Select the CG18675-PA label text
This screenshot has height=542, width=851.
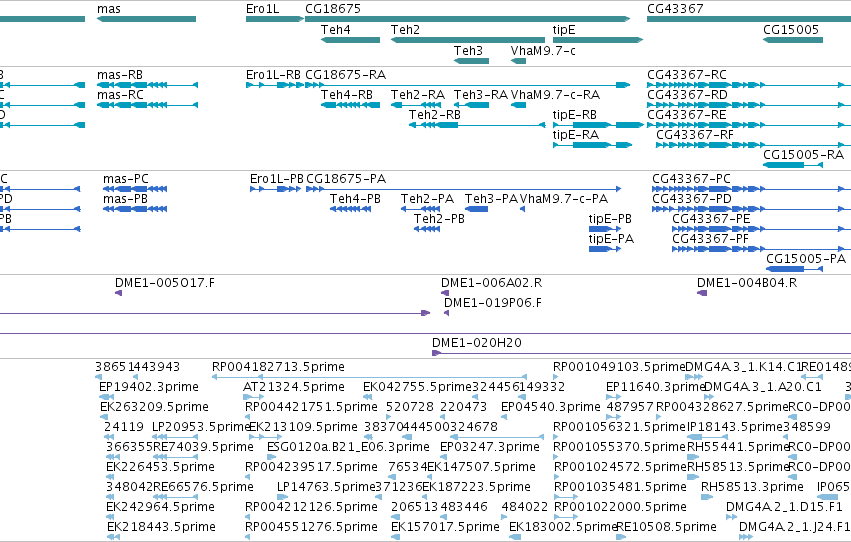346,178
